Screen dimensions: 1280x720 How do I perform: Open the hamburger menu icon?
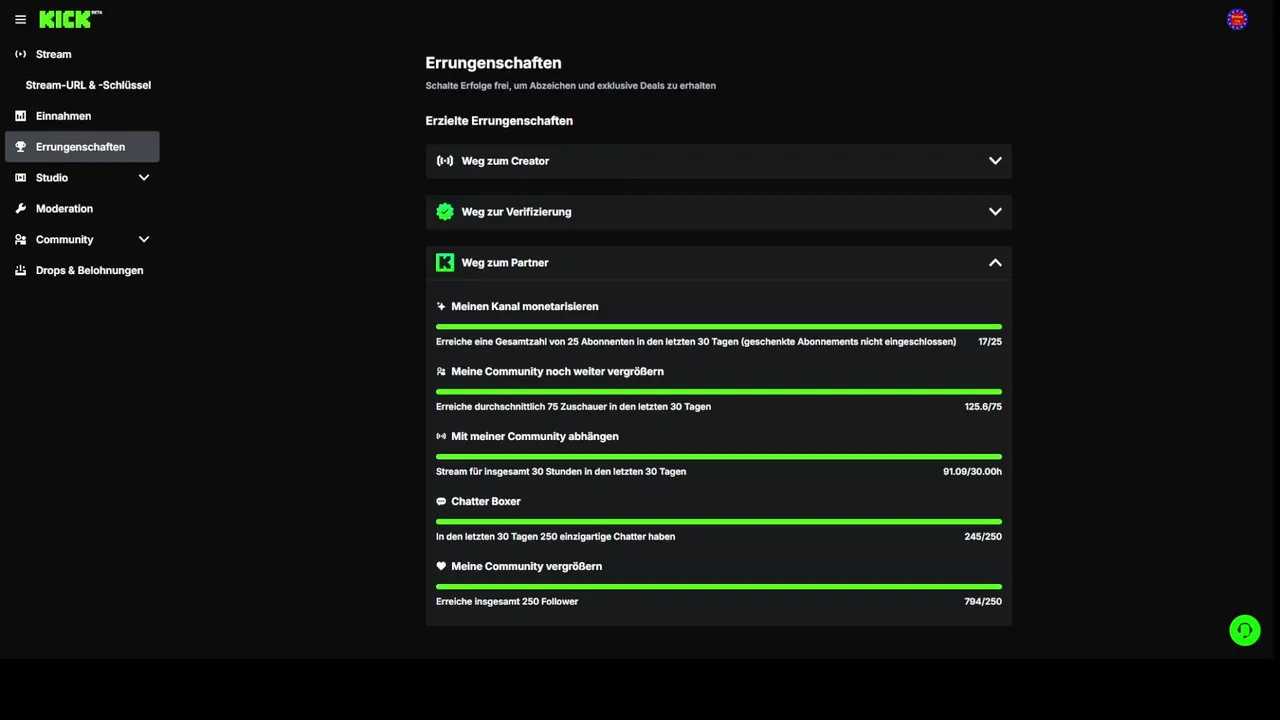pos(20,19)
